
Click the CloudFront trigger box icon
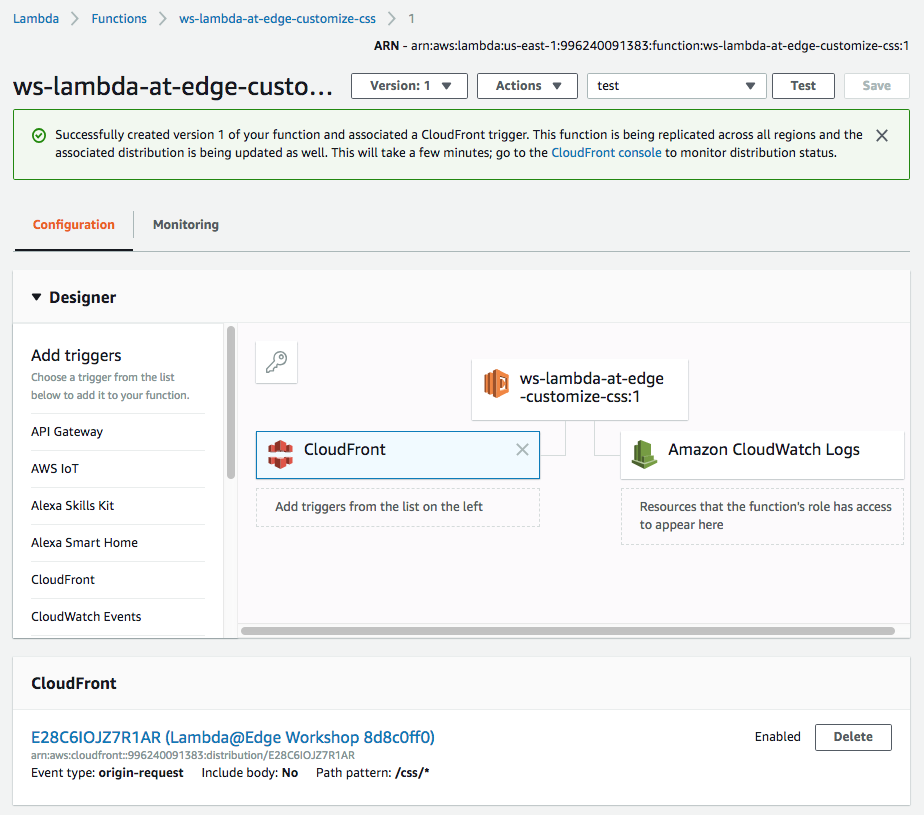280,454
